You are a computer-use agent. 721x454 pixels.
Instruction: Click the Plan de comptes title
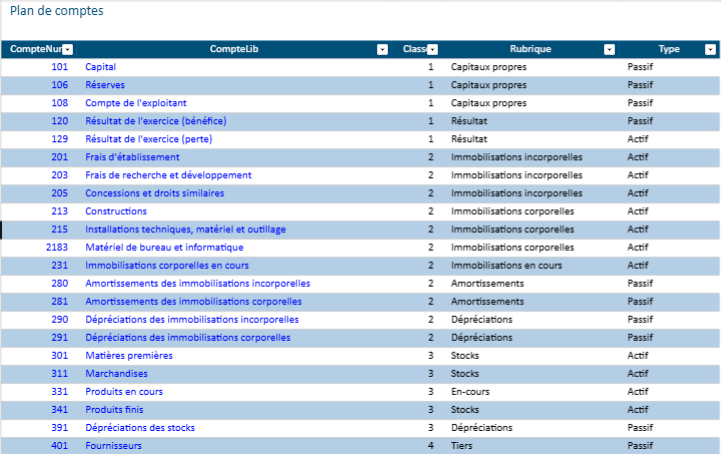click(x=56, y=11)
